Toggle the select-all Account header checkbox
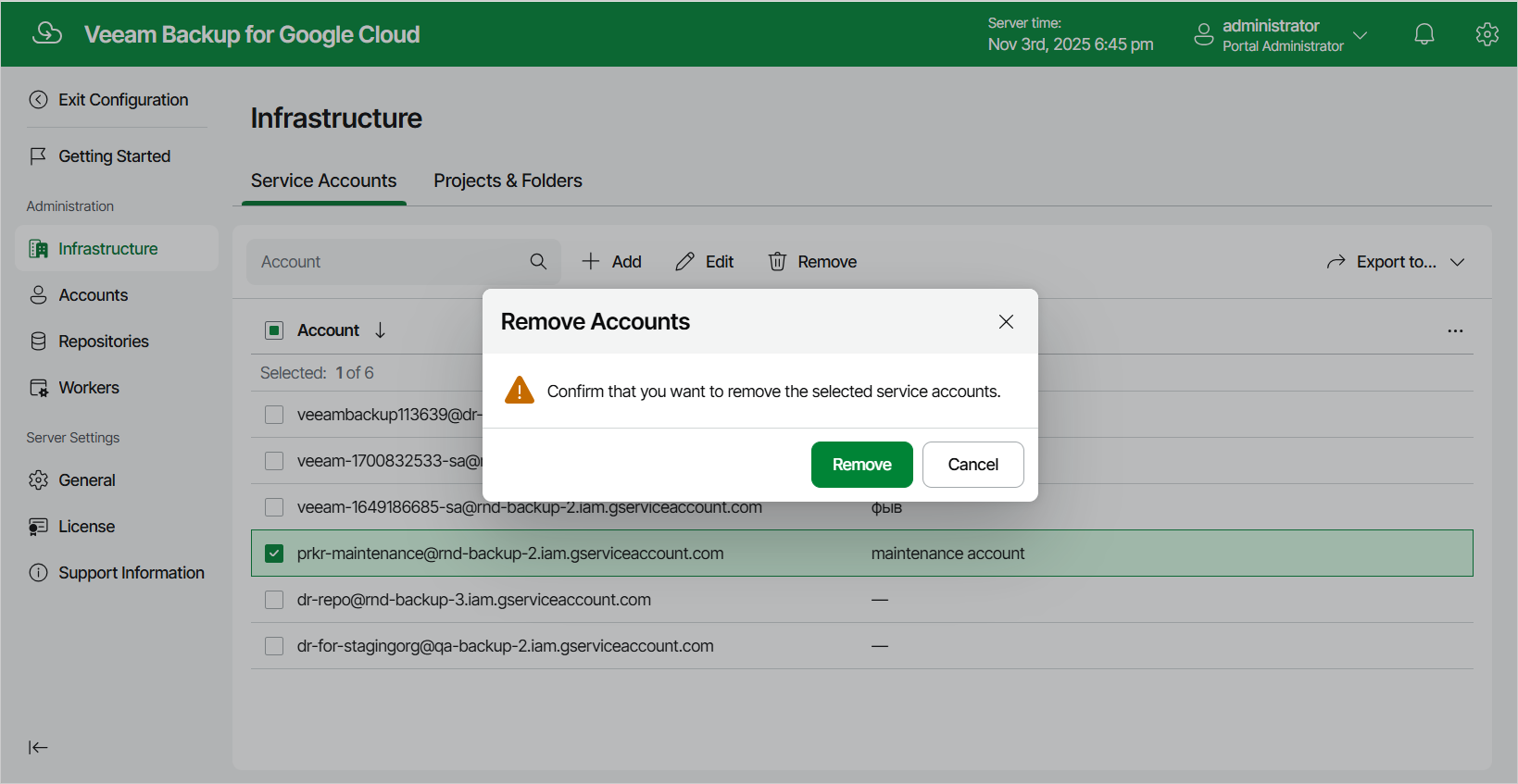The width and height of the screenshot is (1518, 784). tap(274, 330)
